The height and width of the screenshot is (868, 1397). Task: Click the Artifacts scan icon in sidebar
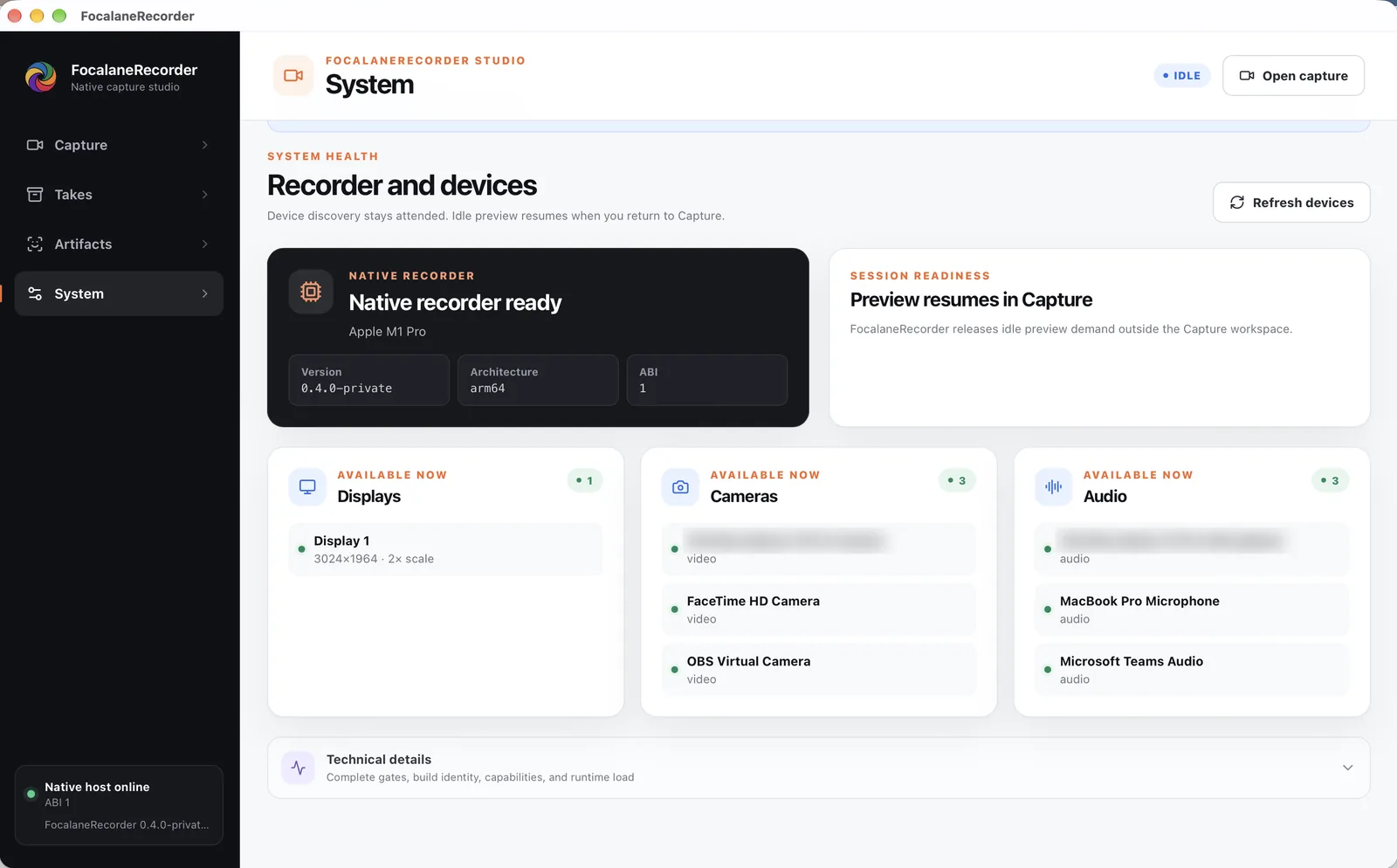(x=35, y=245)
